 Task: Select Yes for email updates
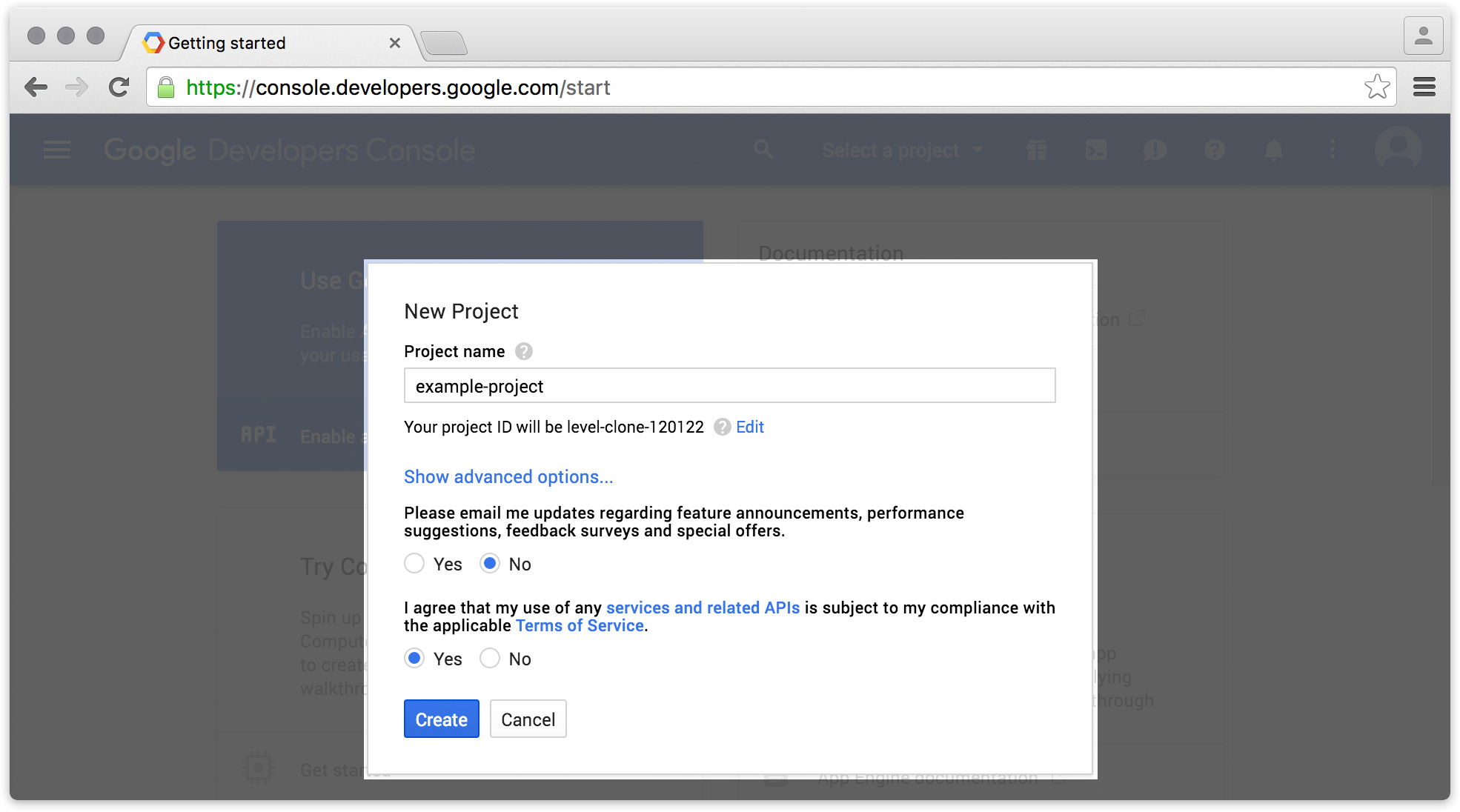(x=414, y=564)
